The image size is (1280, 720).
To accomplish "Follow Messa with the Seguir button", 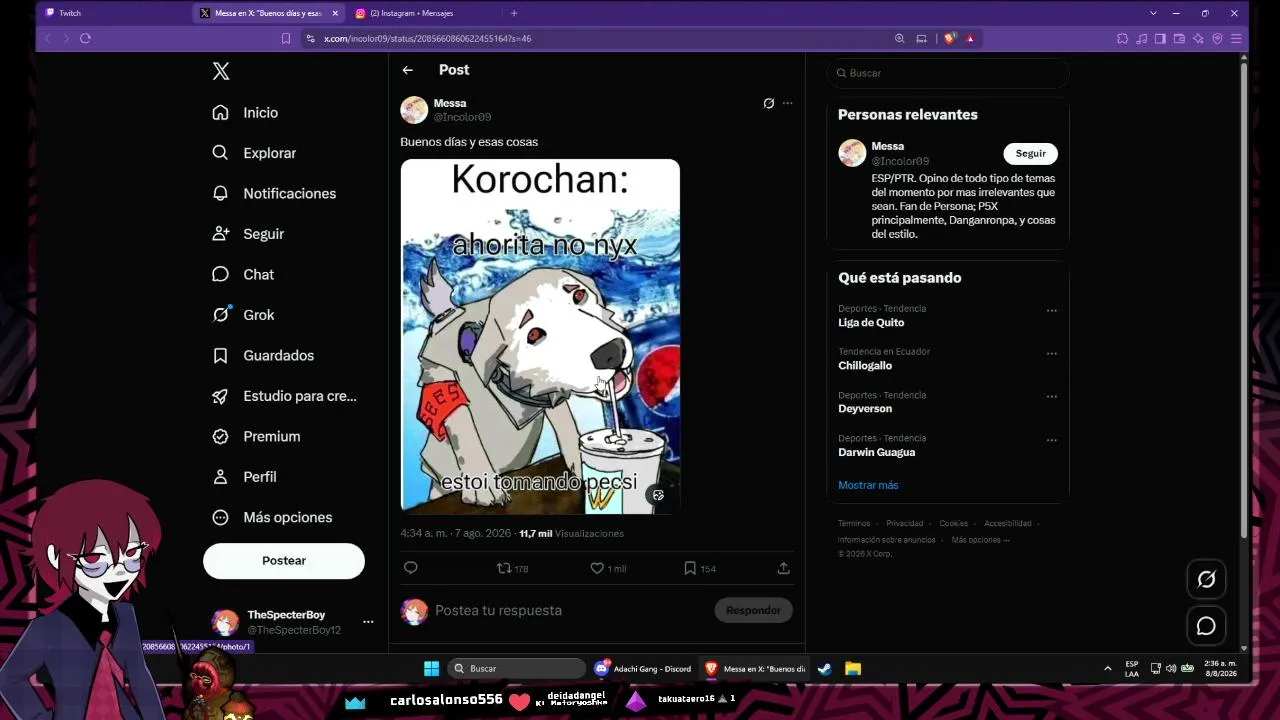I will click(x=1030, y=154).
